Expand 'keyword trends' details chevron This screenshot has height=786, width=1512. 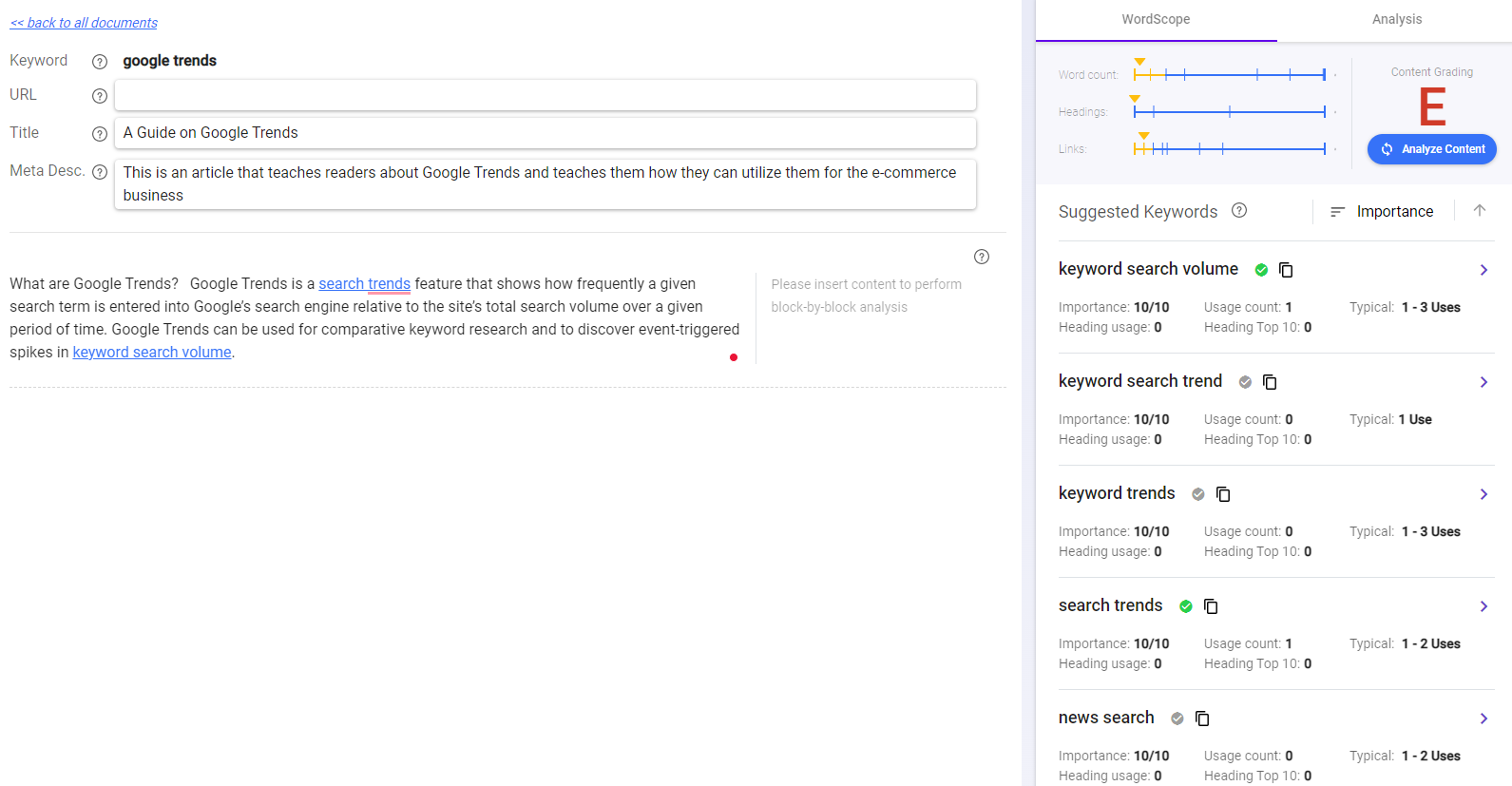1483,494
